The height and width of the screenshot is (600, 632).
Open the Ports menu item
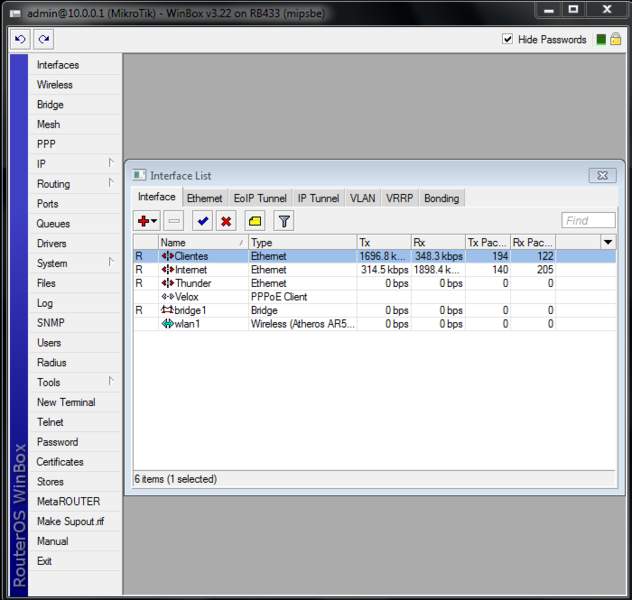tap(75, 203)
